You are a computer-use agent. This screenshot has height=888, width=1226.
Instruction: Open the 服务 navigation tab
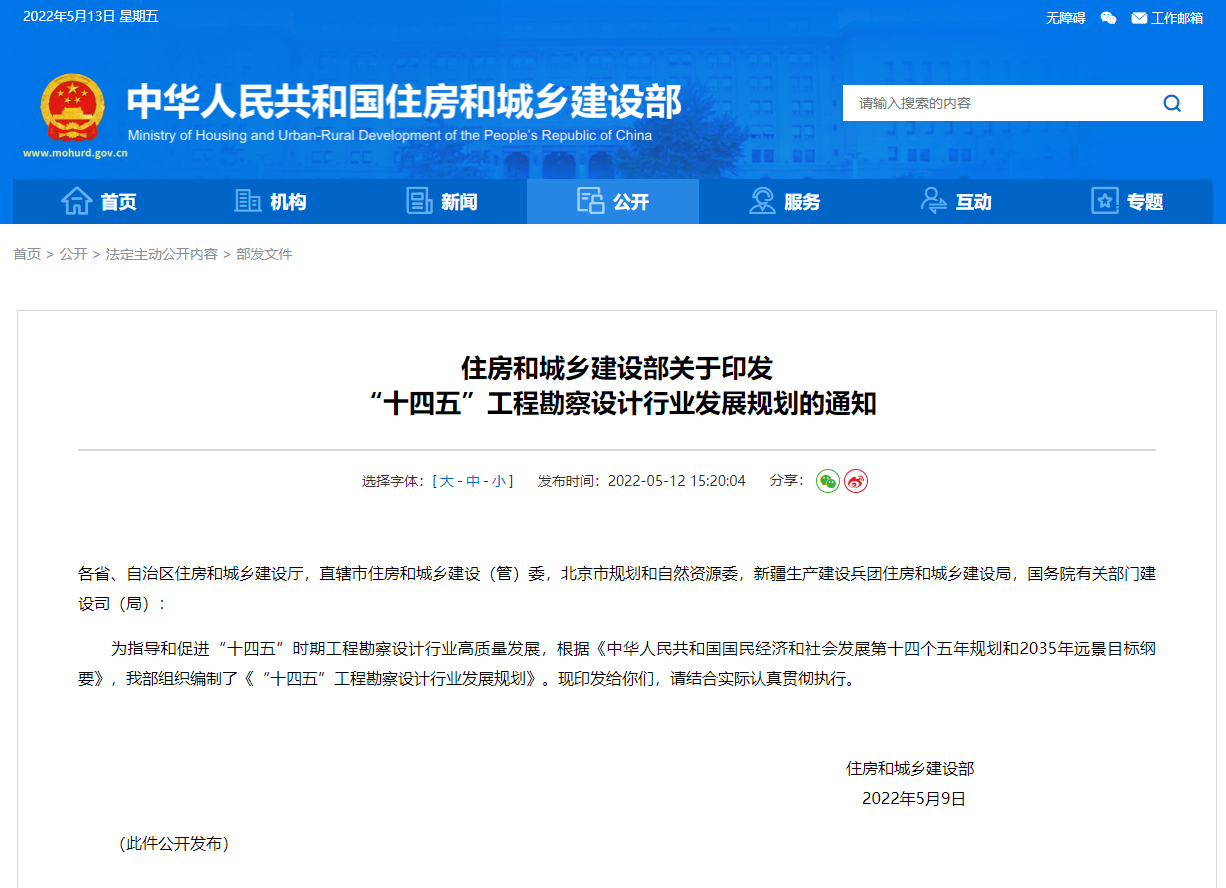[784, 201]
